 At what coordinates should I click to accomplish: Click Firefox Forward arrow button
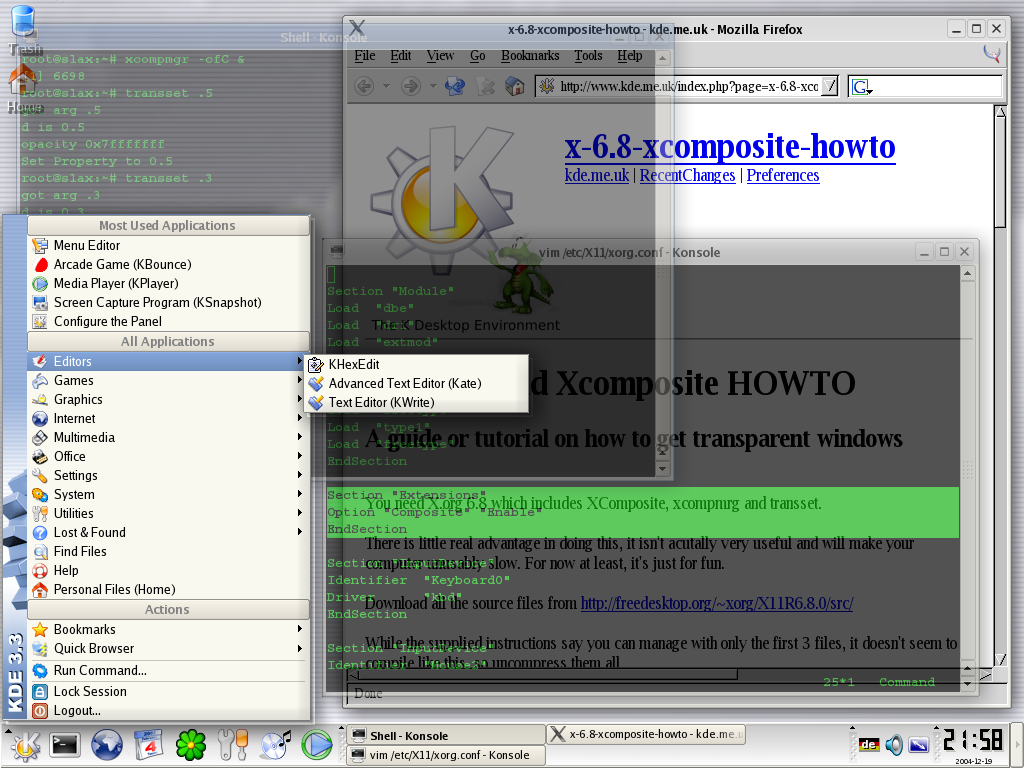[x=410, y=86]
